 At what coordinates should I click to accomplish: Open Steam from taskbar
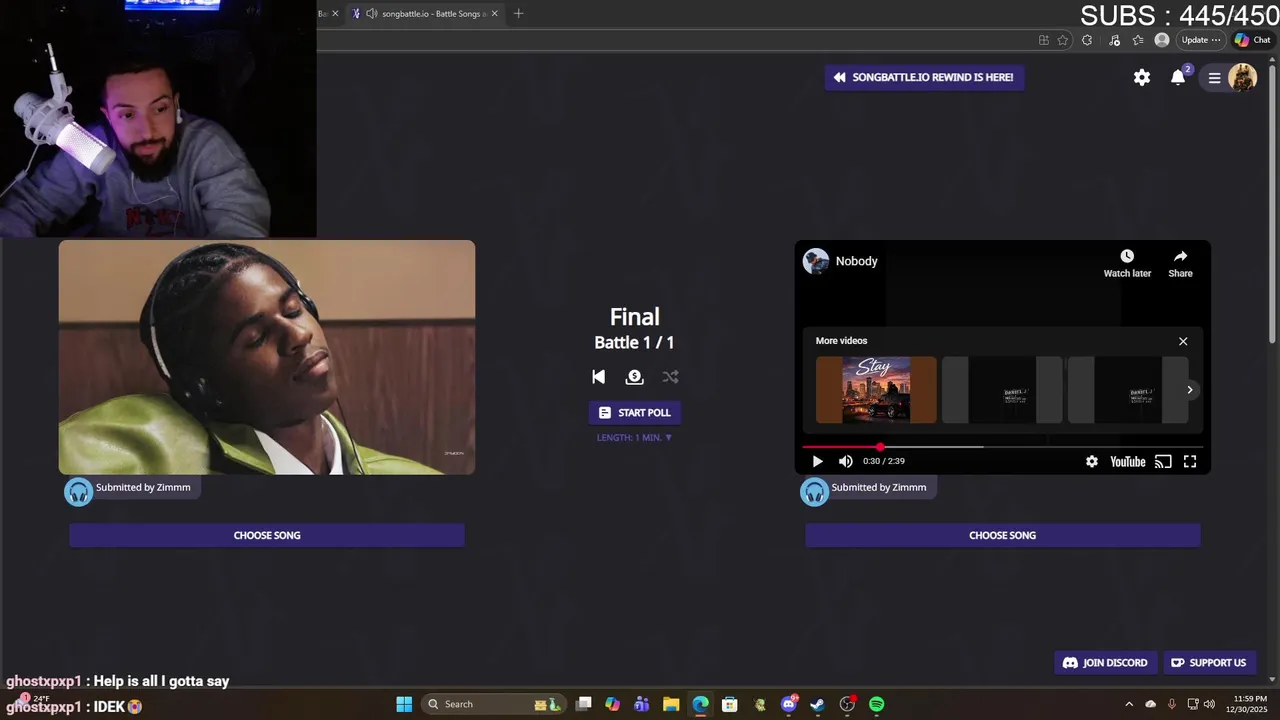pos(817,704)
